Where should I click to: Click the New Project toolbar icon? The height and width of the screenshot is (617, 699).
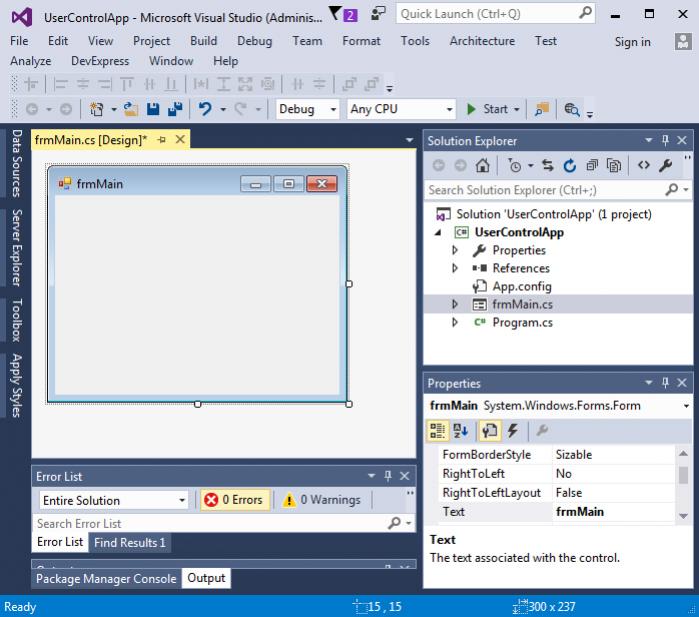point(96,109)
